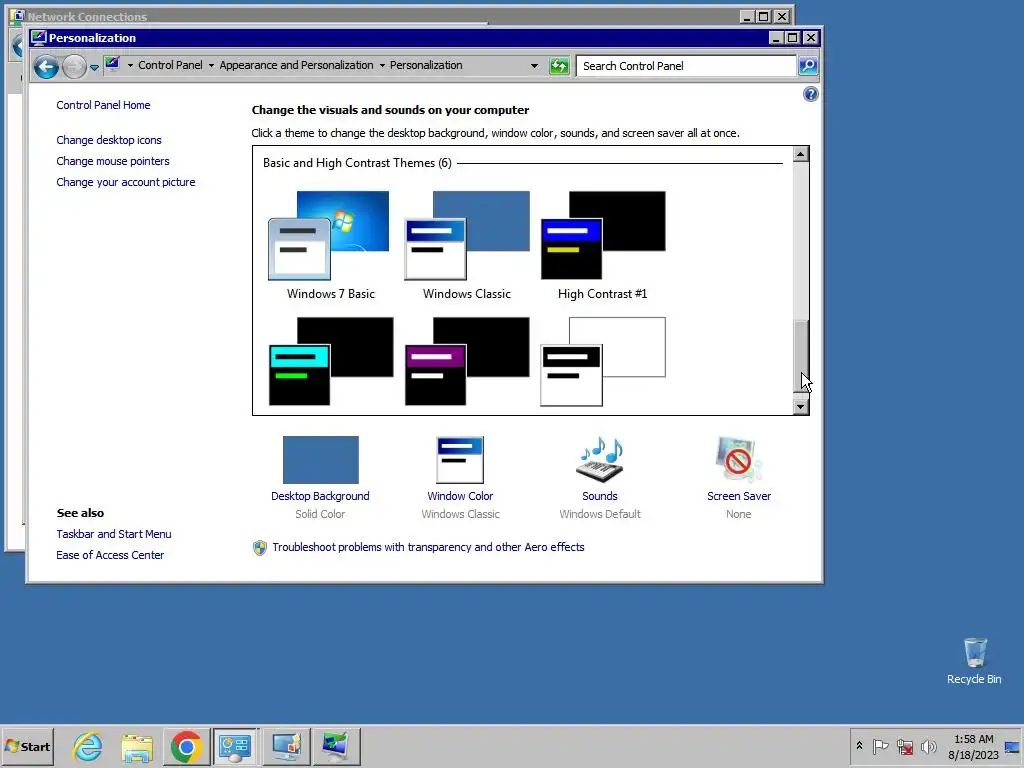Click the taskbar clock showing 1:58 AM
The height and width of the screenshot is (768, 1024).
[x=973, y=746]
